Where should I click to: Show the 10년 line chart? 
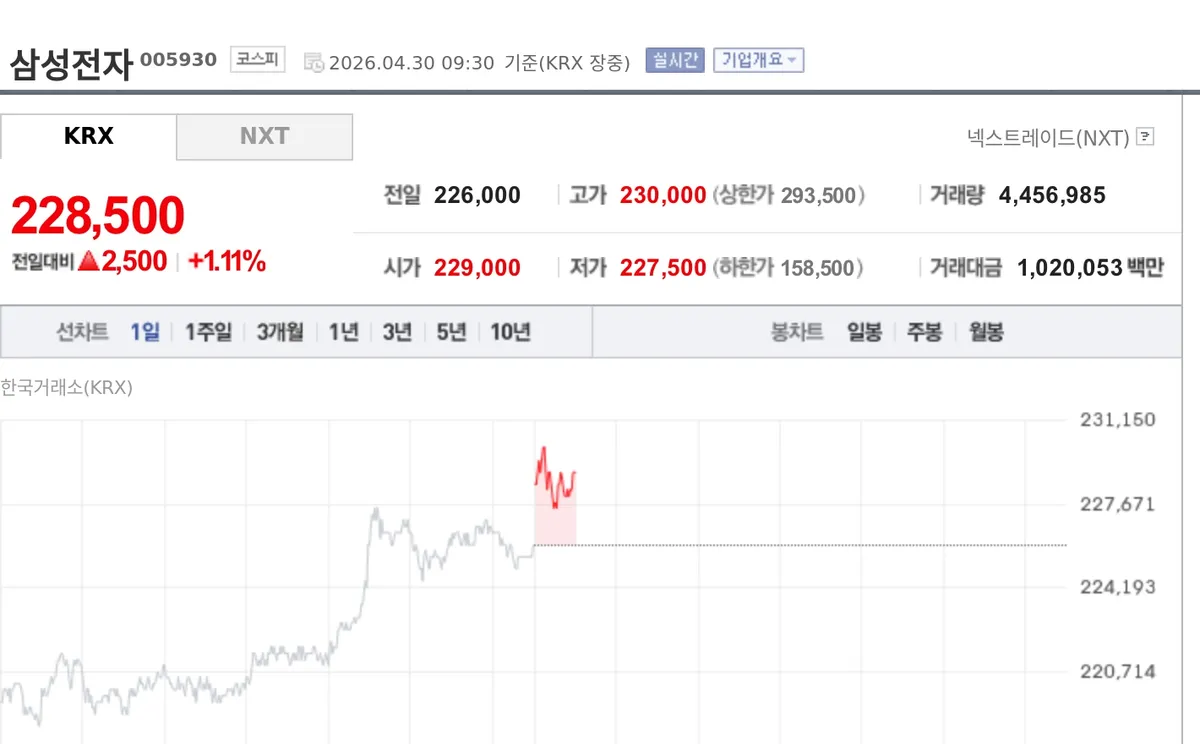point(510,332)
